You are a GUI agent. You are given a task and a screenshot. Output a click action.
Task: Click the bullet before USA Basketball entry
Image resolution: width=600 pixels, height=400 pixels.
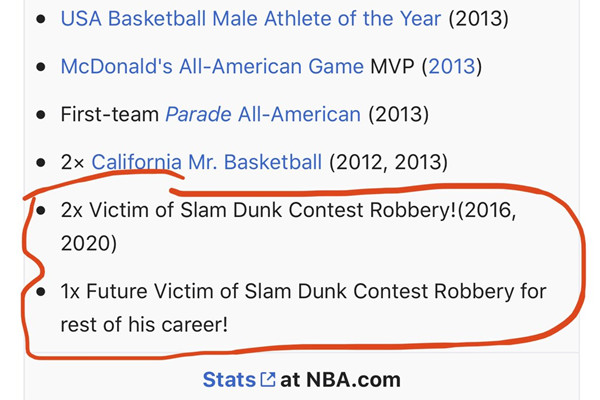(41, 19)
